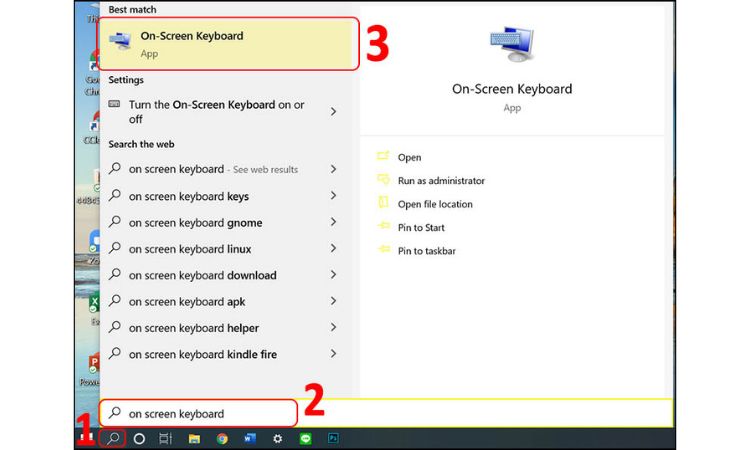Open Task View from the taskbar
This screenshot has height=450, width=750.
166,438
